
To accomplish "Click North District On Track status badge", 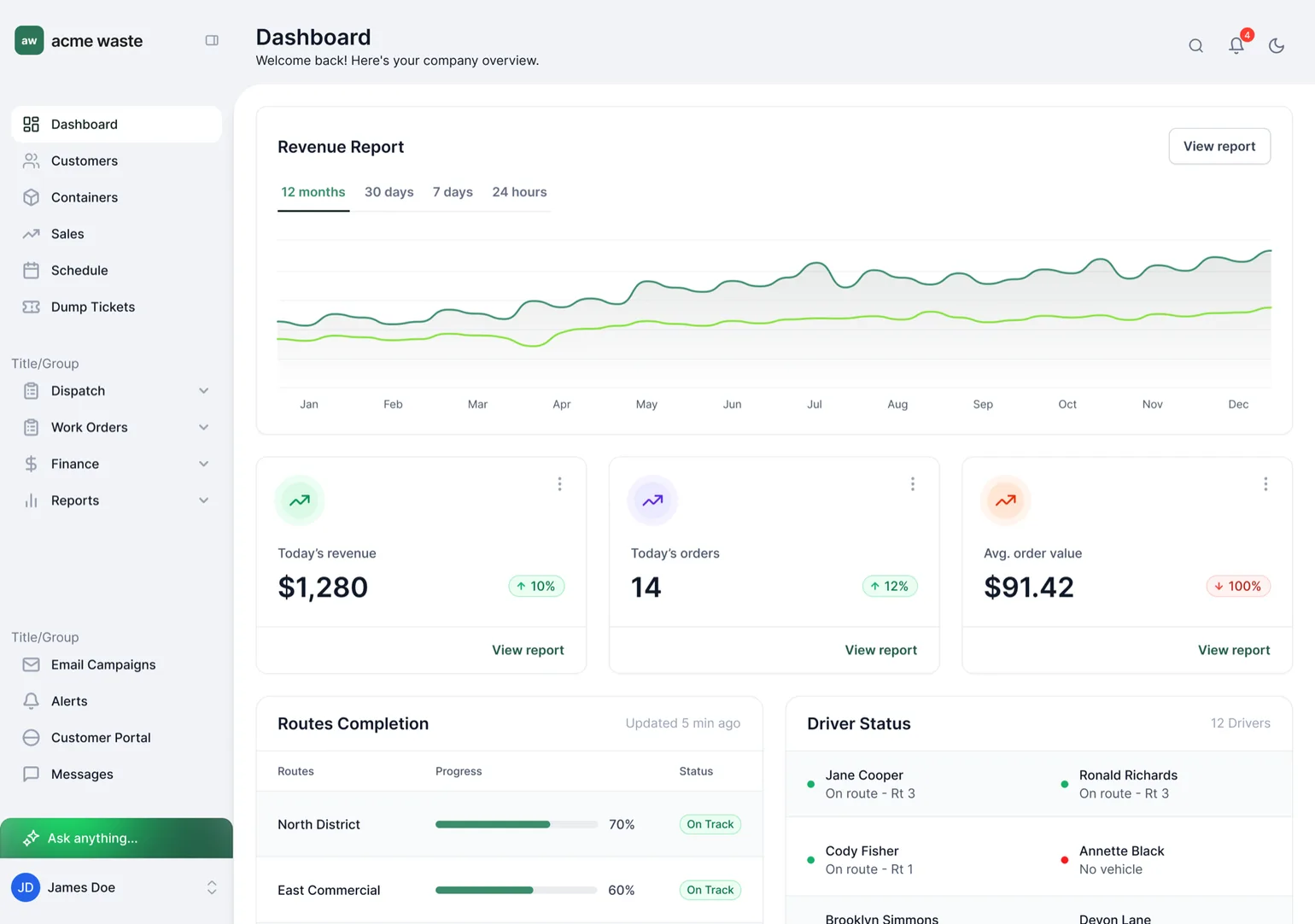I will (x=710, y=824).
